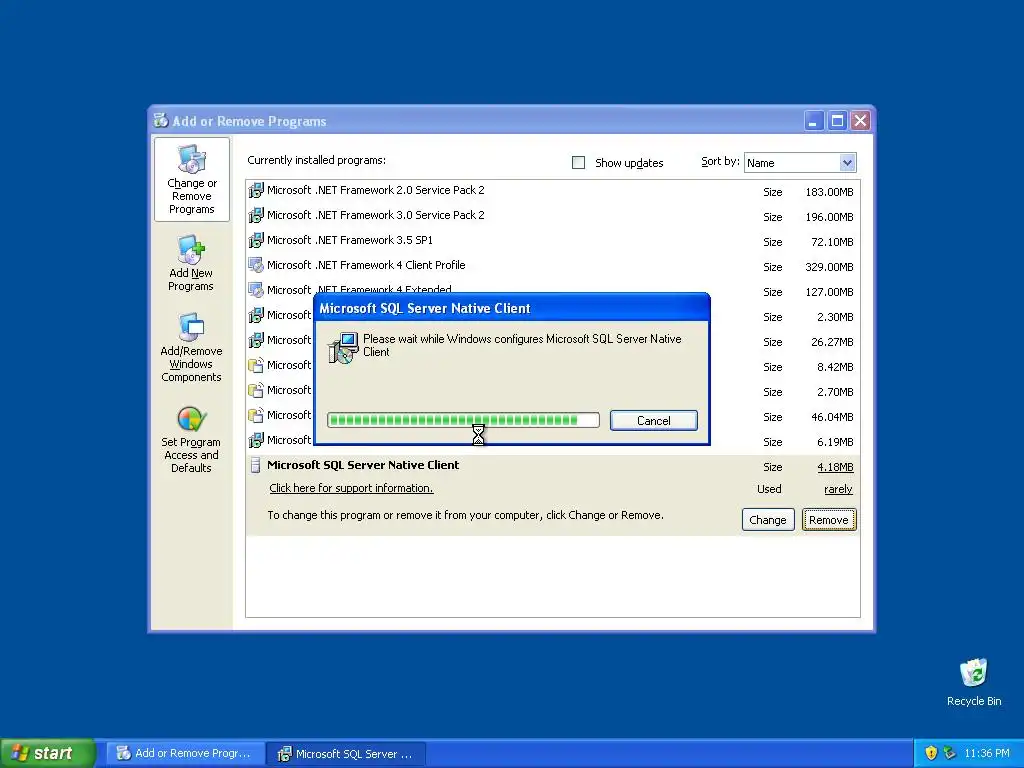
Task: Click the configuration progress bar
Action: pos(463,420)
